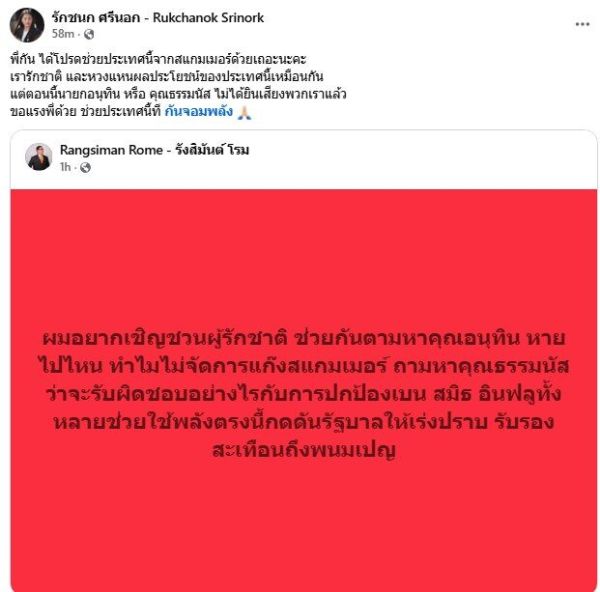Click the globe privacy icon beside 58m
The width and height of the screenshot is (600, 592).
(x=89, y=34)
